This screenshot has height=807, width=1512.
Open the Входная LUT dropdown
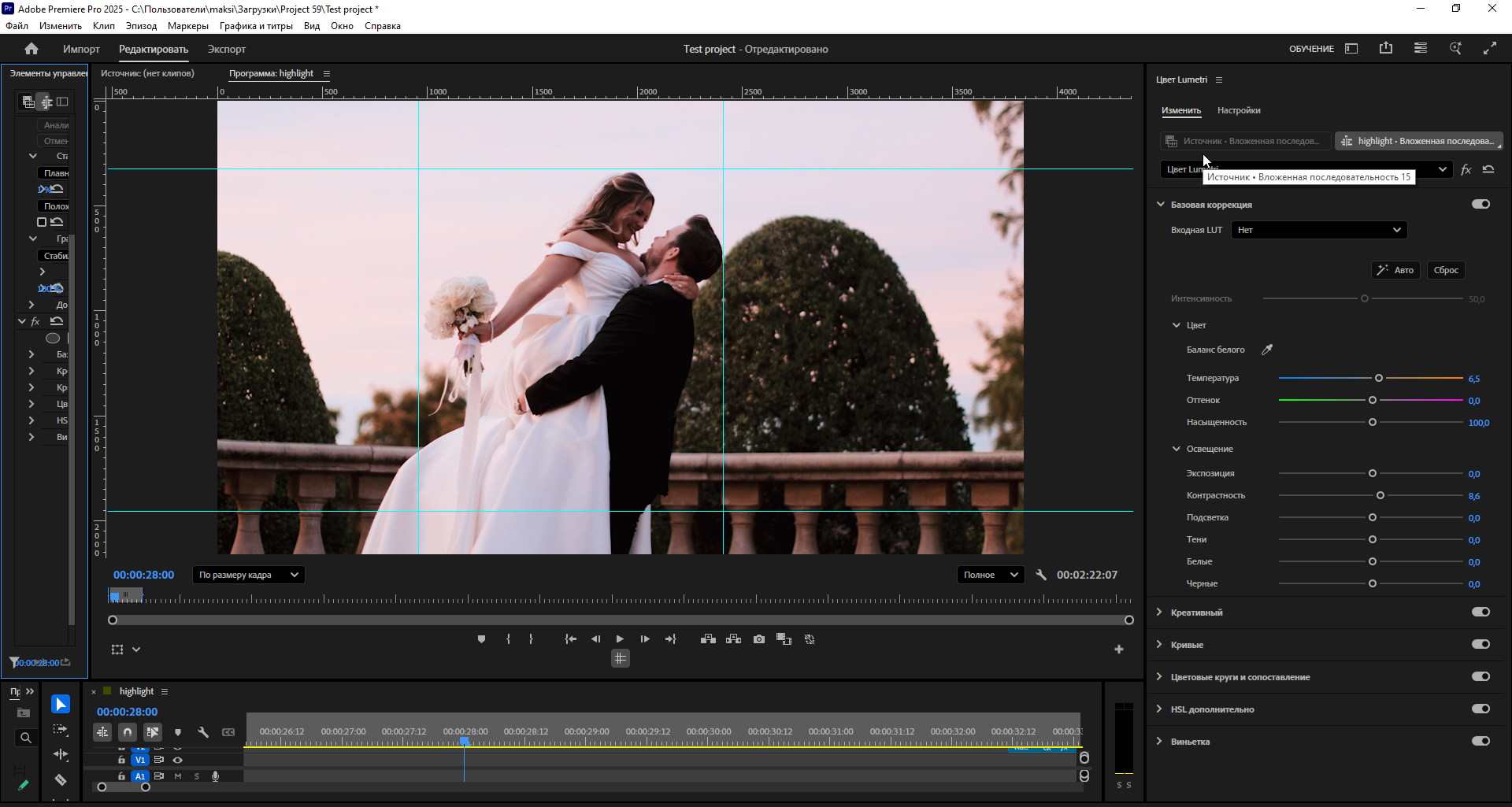[1319, 230]
